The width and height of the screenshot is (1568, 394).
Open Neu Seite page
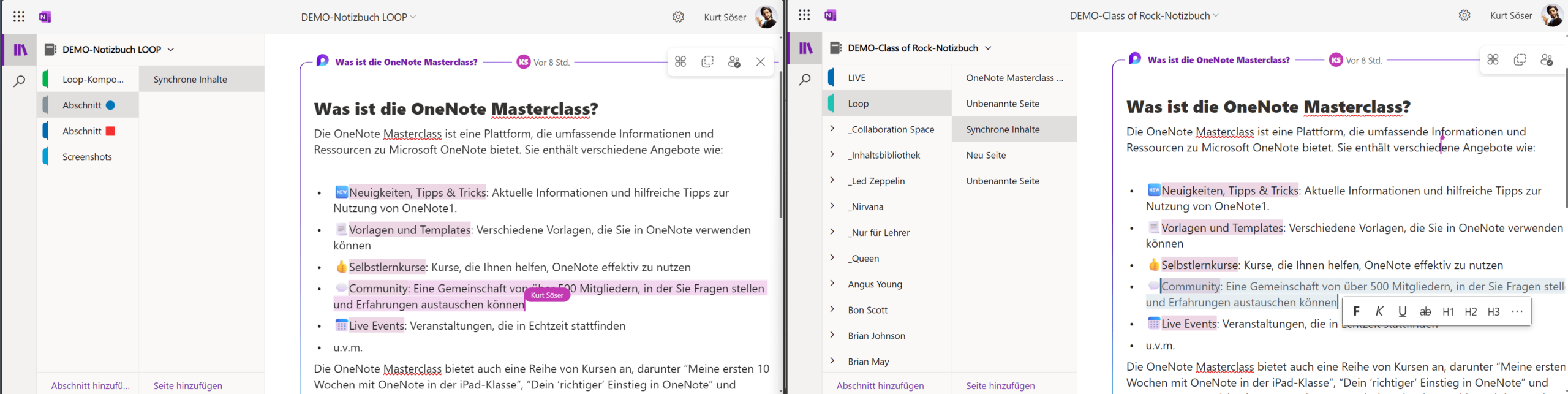click(1014, 154)
